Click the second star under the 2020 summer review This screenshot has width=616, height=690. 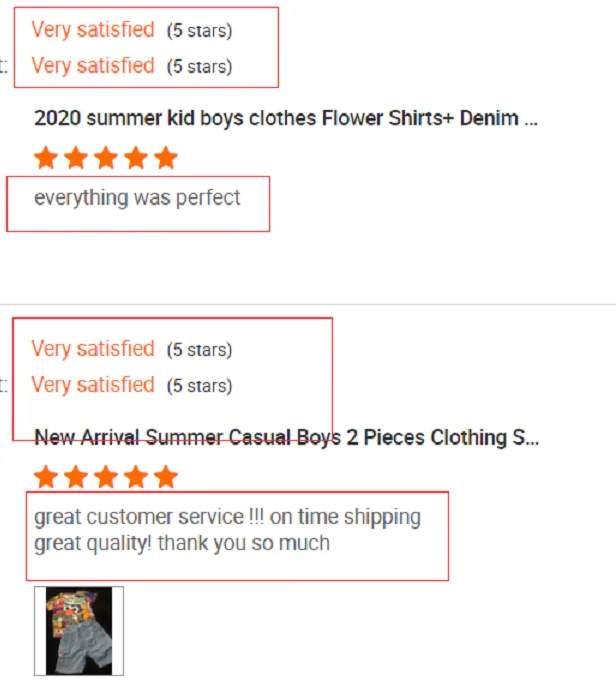[x=76, y=158]
